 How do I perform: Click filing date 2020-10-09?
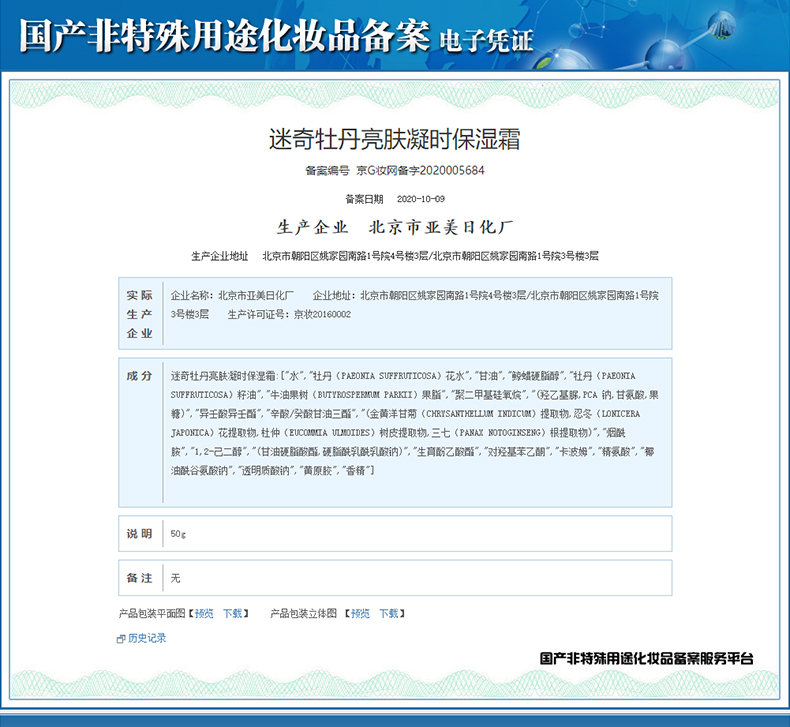[x=421, y=199]
